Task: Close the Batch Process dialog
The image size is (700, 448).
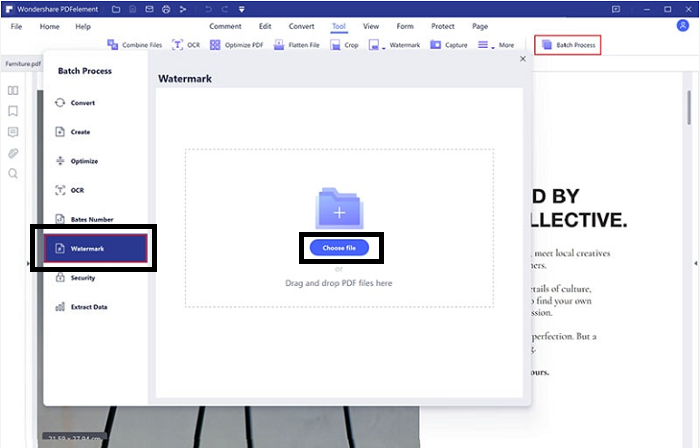Action: pos(523,59)
